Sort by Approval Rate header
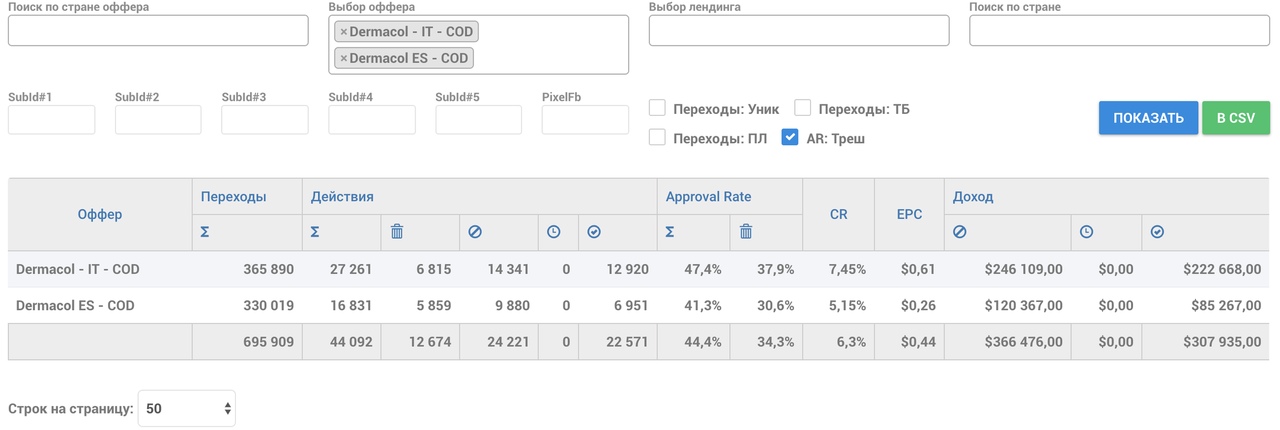The width and height of the screenshot is (1280, 430). coord(708,197)
